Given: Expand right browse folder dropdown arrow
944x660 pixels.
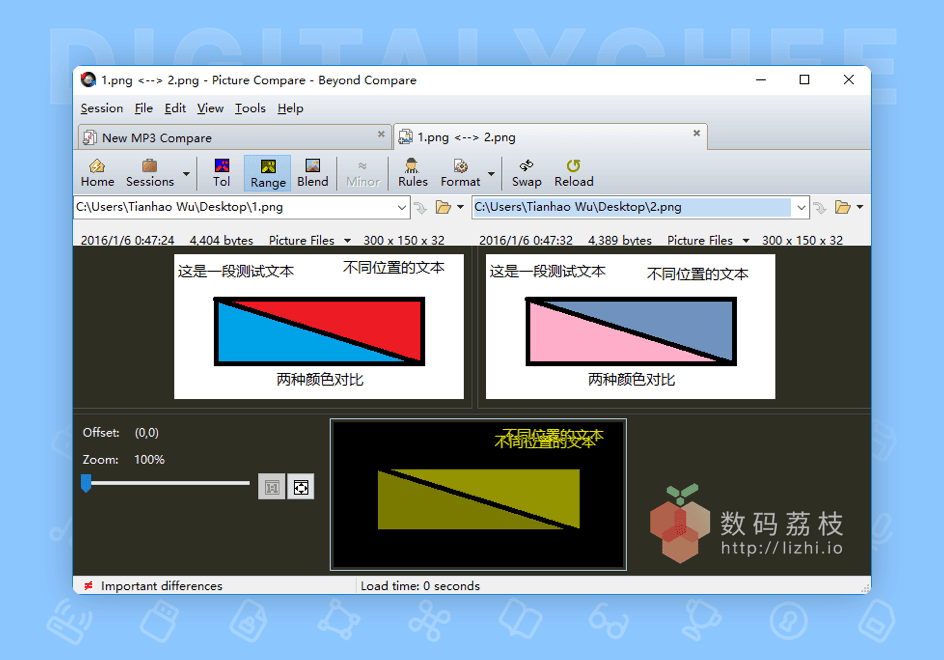Looking at the screenshot, I should (860, 207).
